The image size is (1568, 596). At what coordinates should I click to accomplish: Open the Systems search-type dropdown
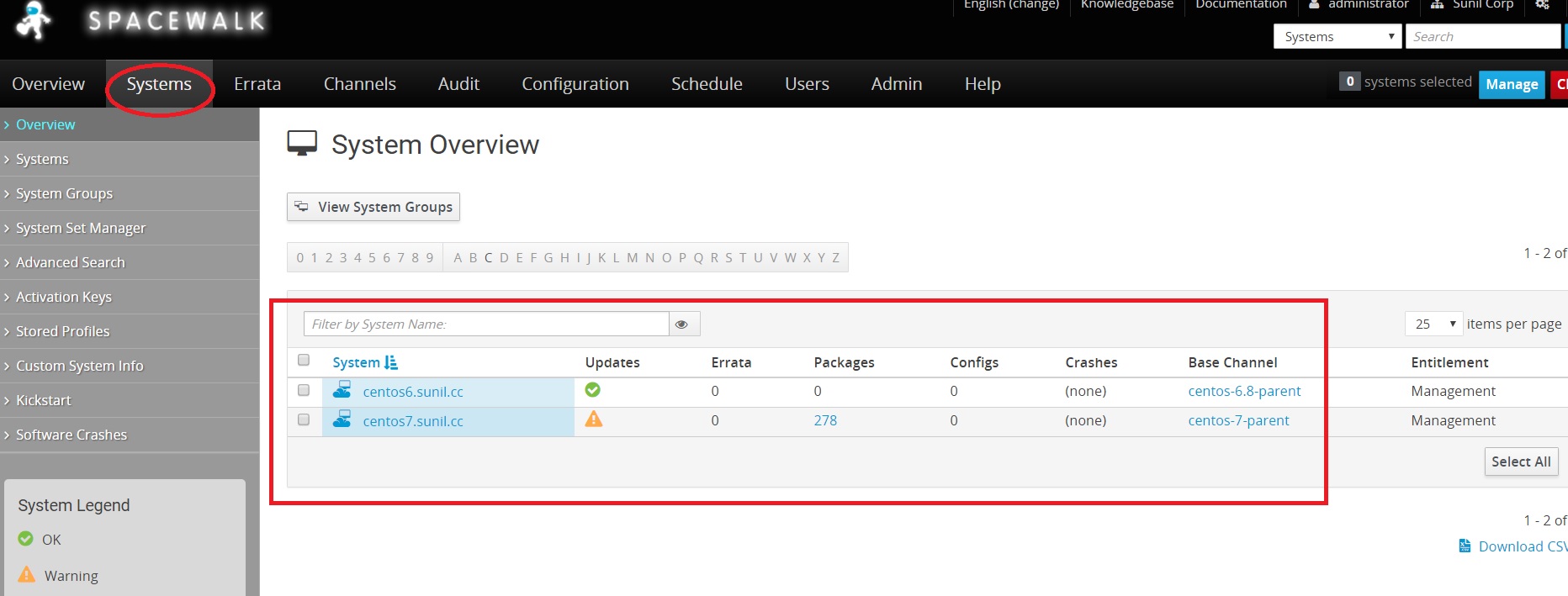point(1338,37)
